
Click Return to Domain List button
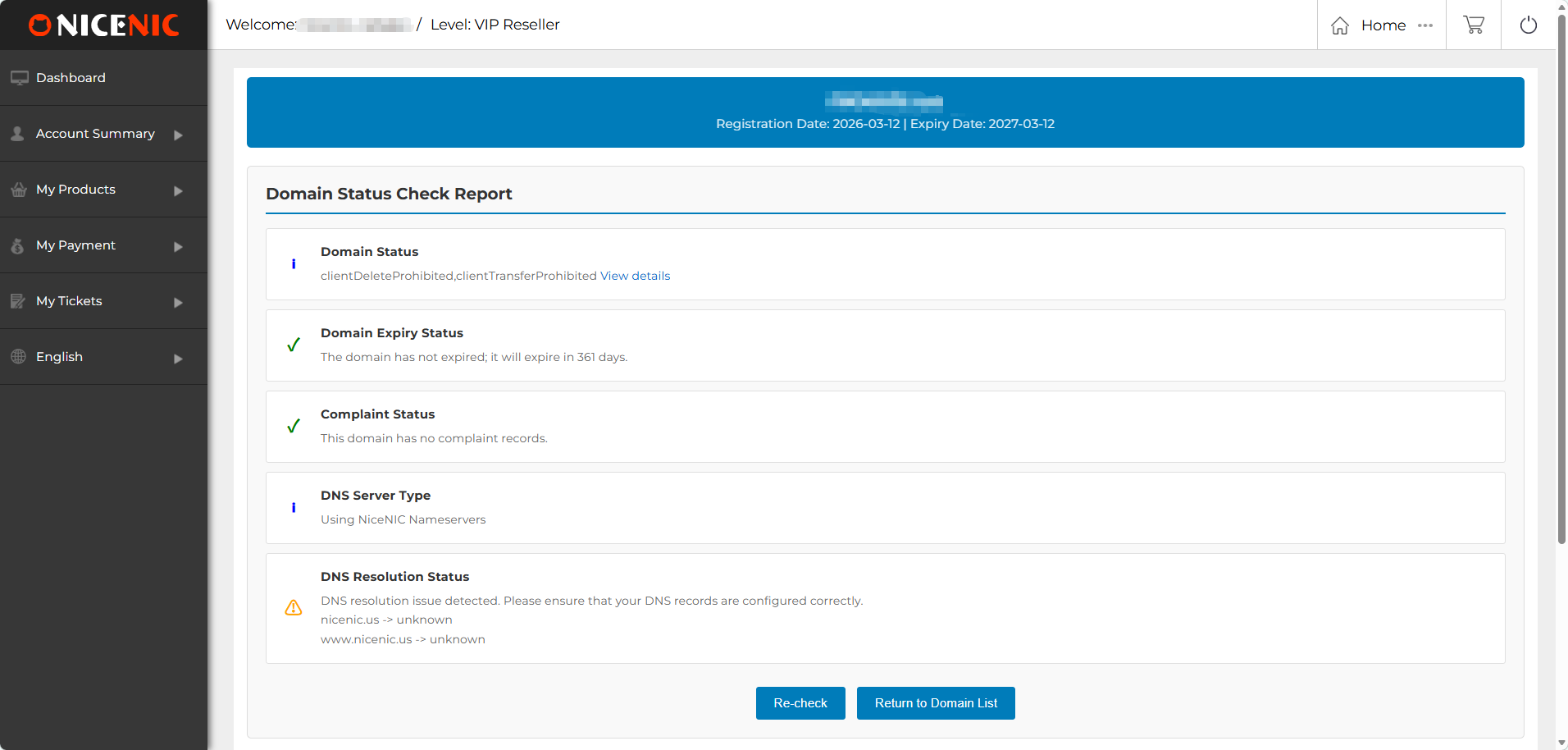[936, 703]
